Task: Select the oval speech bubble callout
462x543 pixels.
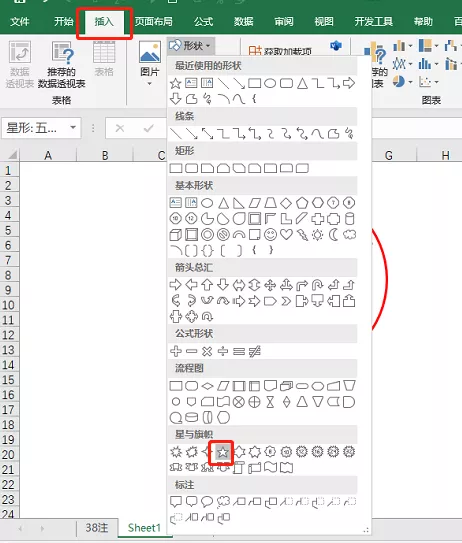Action: tap(207, 501)
